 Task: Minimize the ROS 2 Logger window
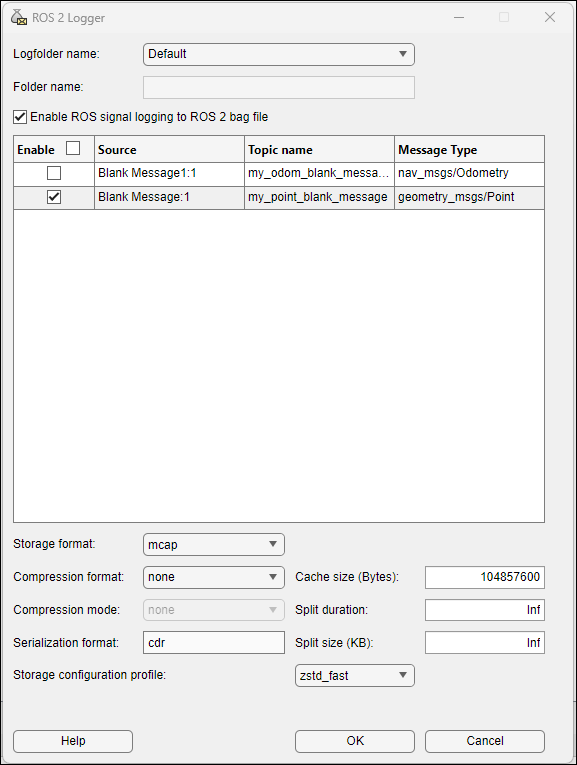459,17
